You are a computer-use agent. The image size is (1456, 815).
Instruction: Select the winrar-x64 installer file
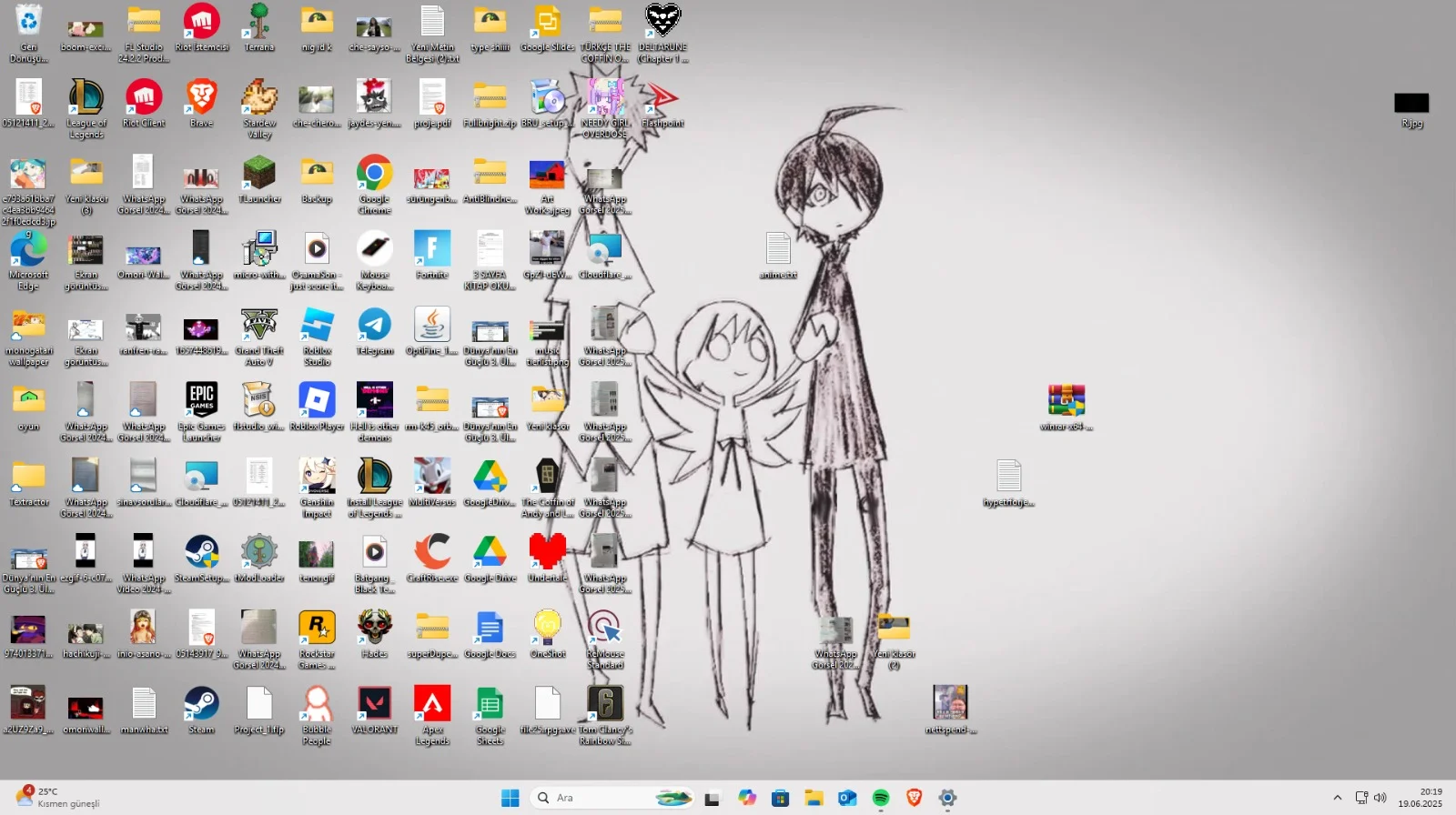(x=1067, y=401)
